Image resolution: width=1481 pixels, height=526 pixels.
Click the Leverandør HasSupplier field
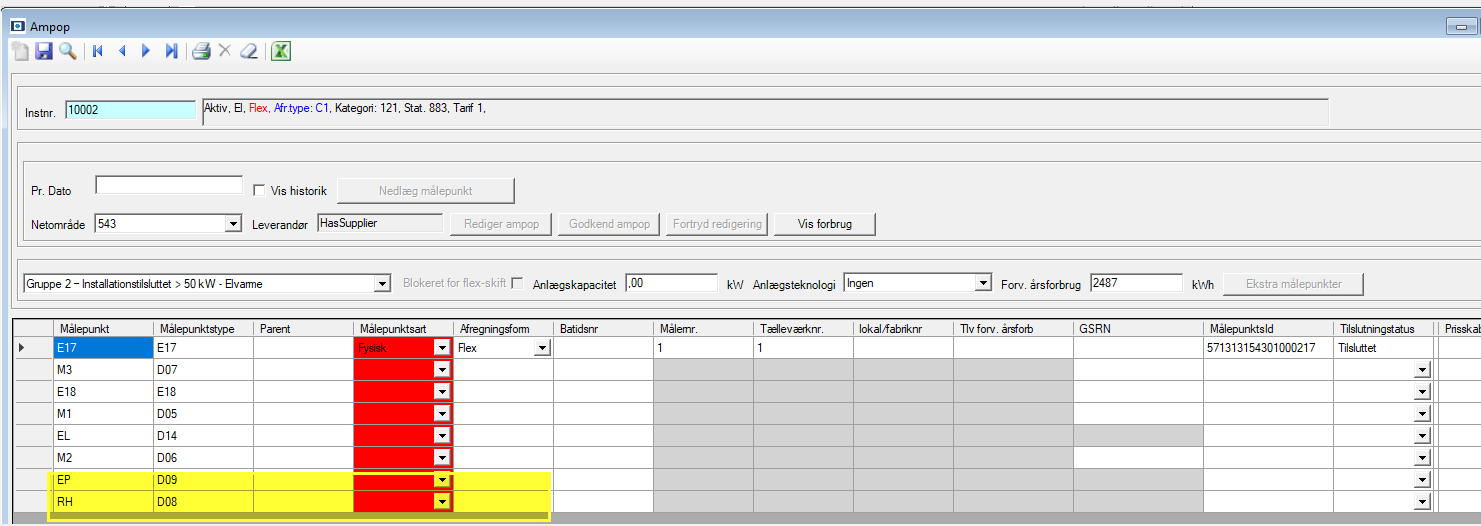[380, 224]
